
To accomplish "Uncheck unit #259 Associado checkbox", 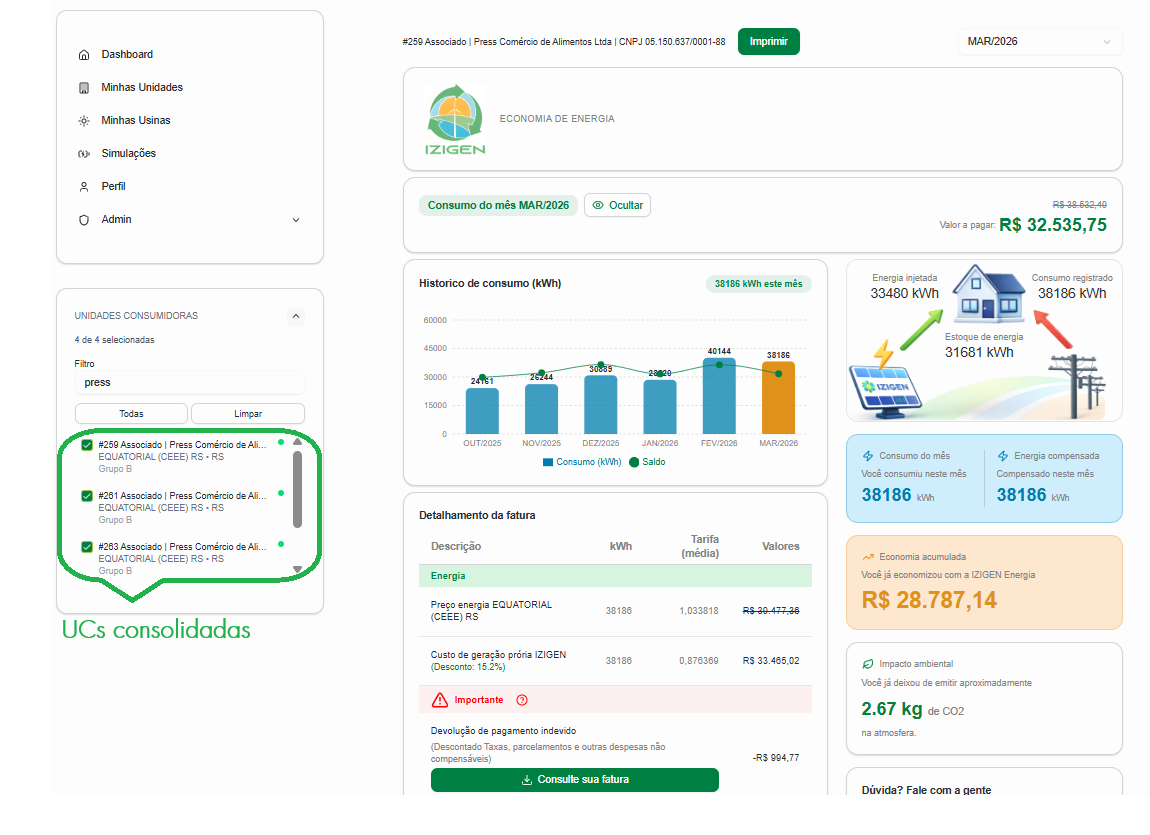I will point(87,445).
